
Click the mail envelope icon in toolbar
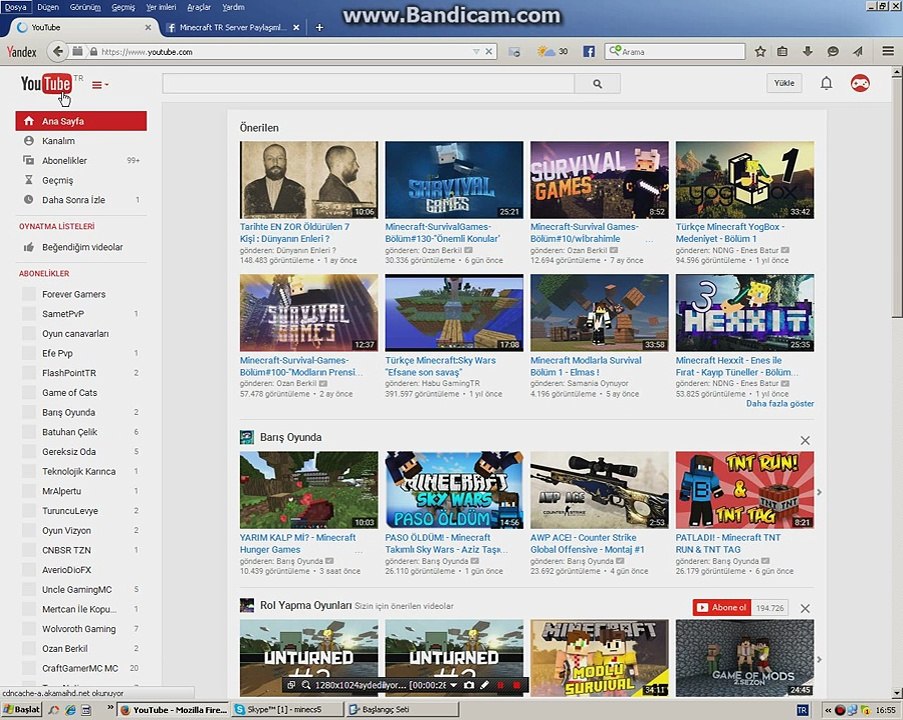pos(514,51)
